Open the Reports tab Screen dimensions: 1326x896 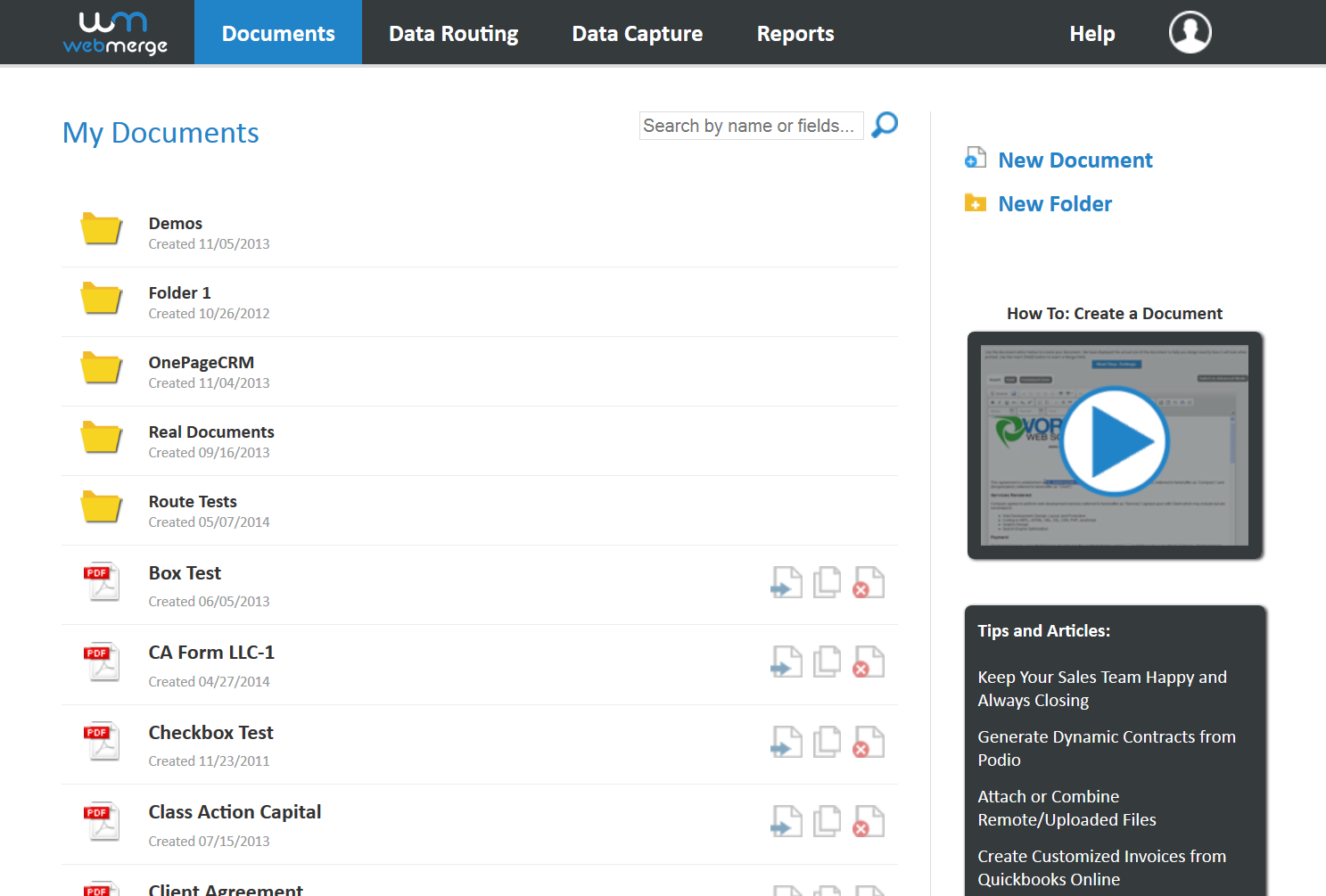coord(795,33)
